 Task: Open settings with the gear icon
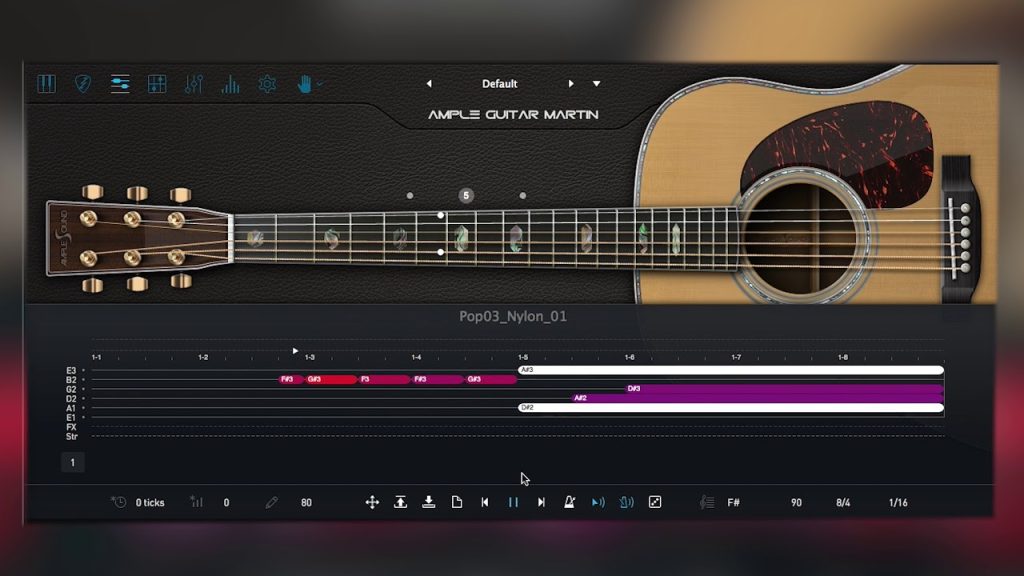point(267,84)
